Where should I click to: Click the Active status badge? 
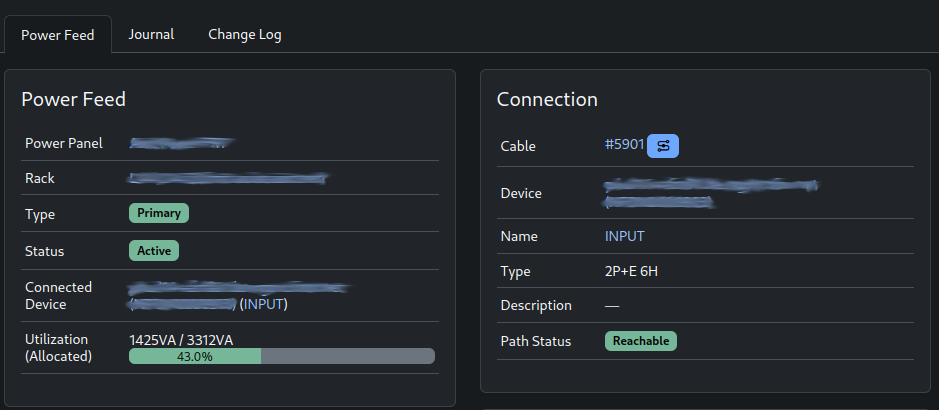point(154,251)
